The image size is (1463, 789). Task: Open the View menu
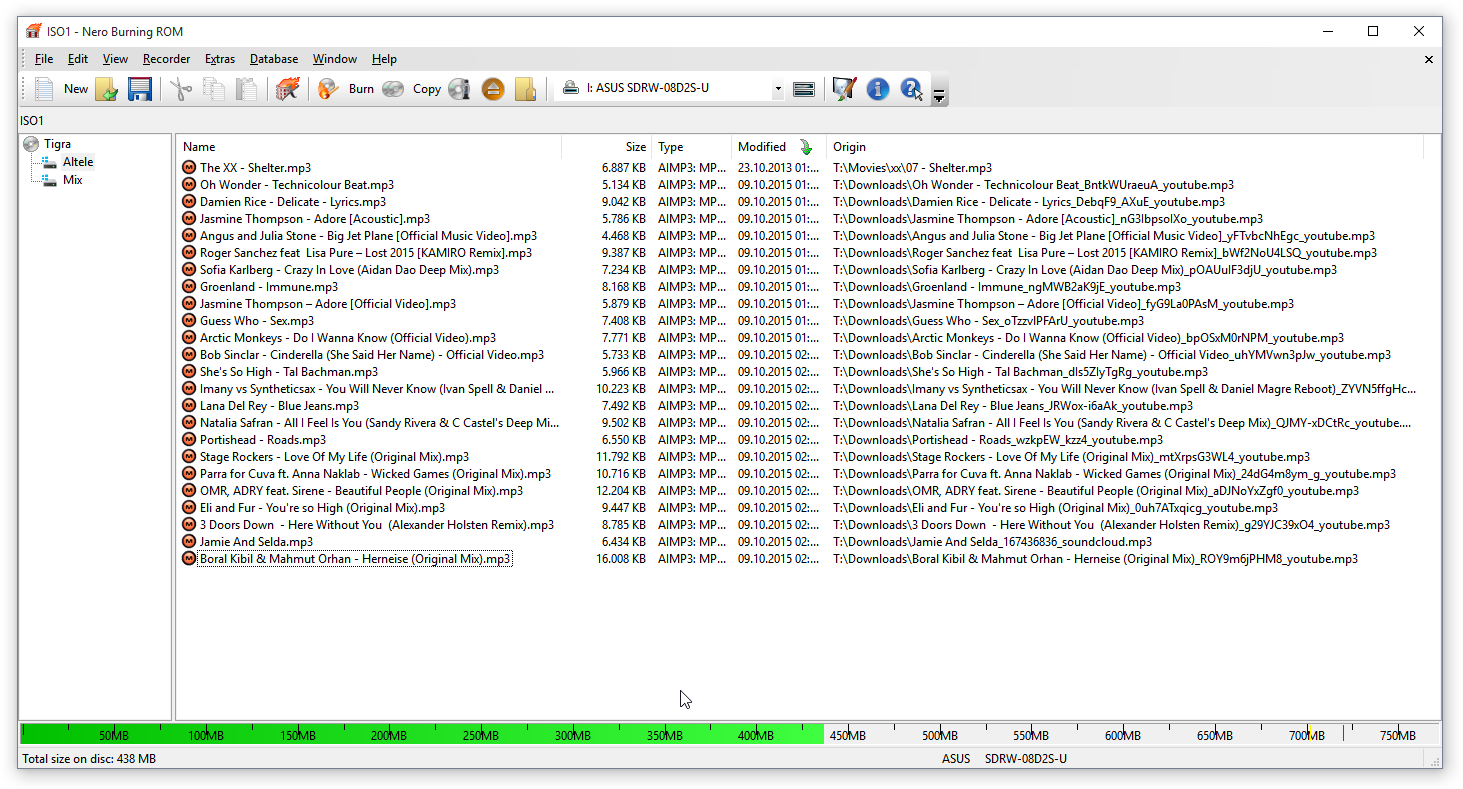pyautogui.click(x=115, y=59)
